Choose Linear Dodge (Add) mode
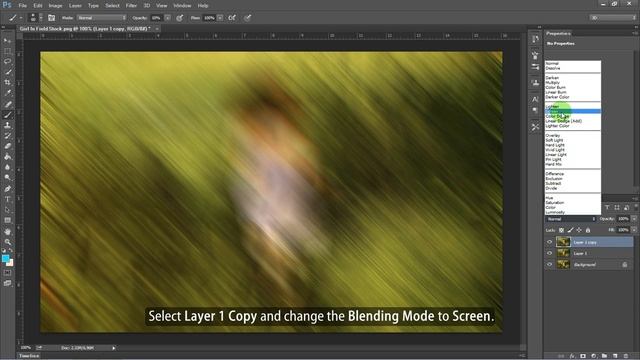Screen dimensions: 640x360 (x=573, y=121)
